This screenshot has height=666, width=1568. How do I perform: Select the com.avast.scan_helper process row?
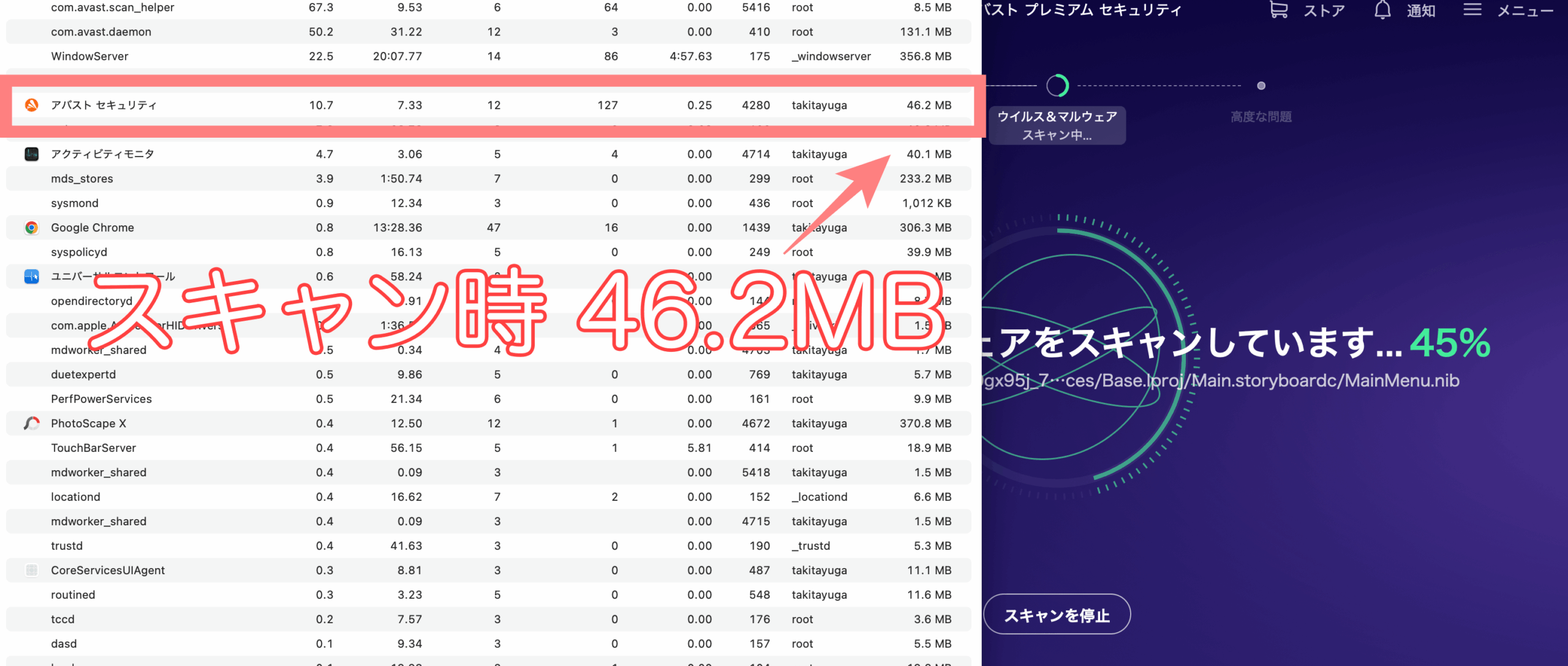pos(488,7)
